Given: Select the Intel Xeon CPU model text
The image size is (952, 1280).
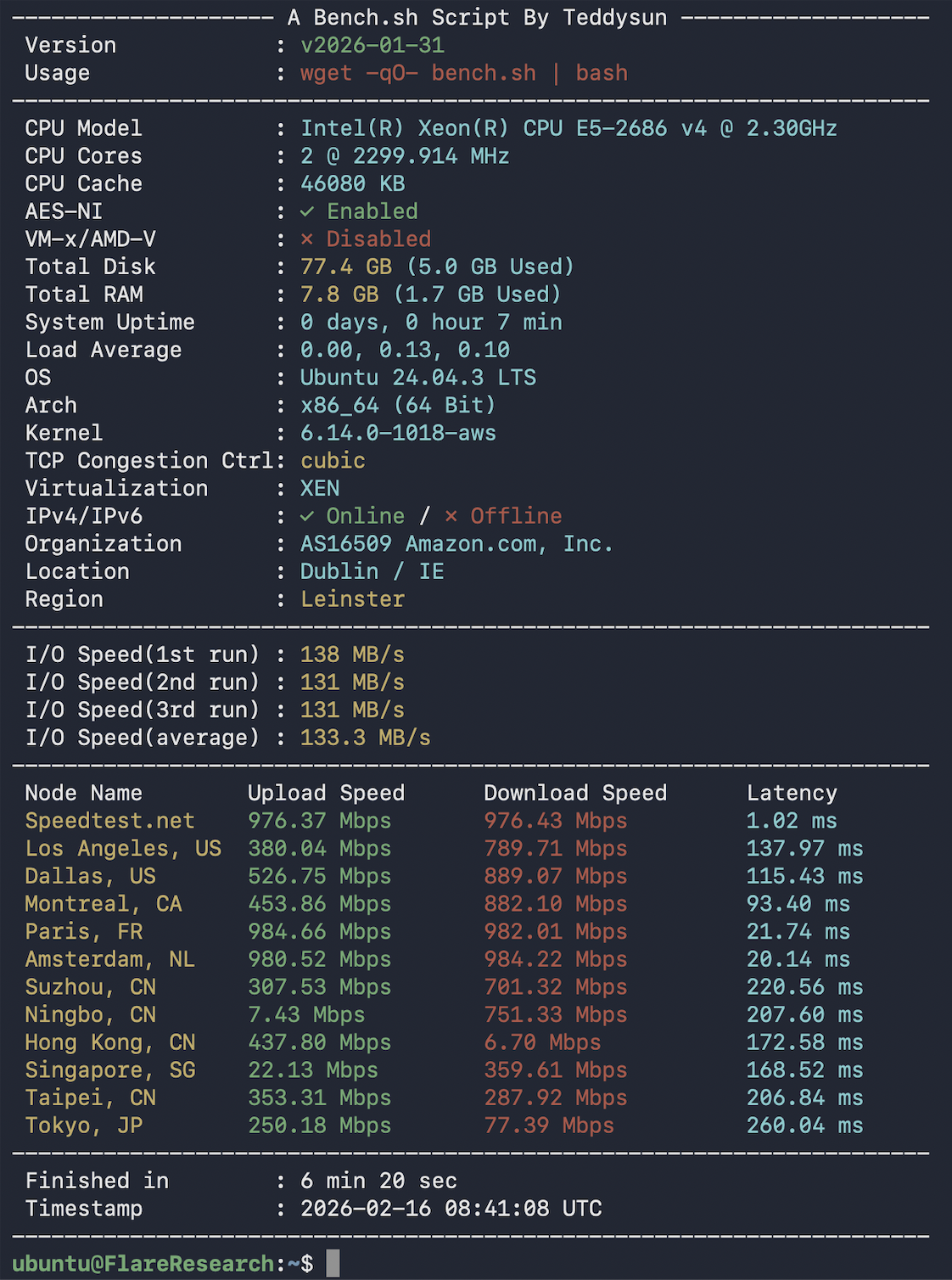Looking at the screenshot, I should point(568,128).
